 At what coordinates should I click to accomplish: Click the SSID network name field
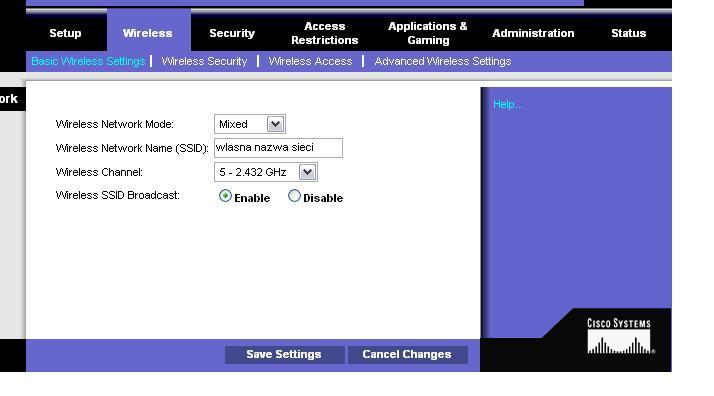[x=278, y=148]
